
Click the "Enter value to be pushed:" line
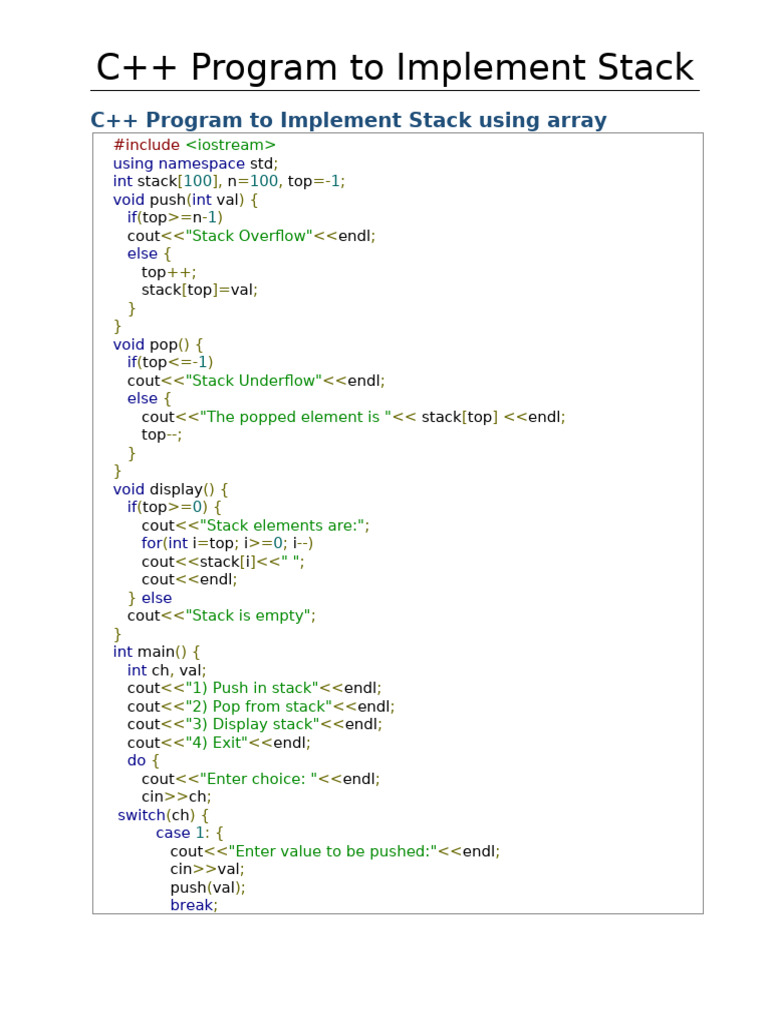(x=335, y=852)
